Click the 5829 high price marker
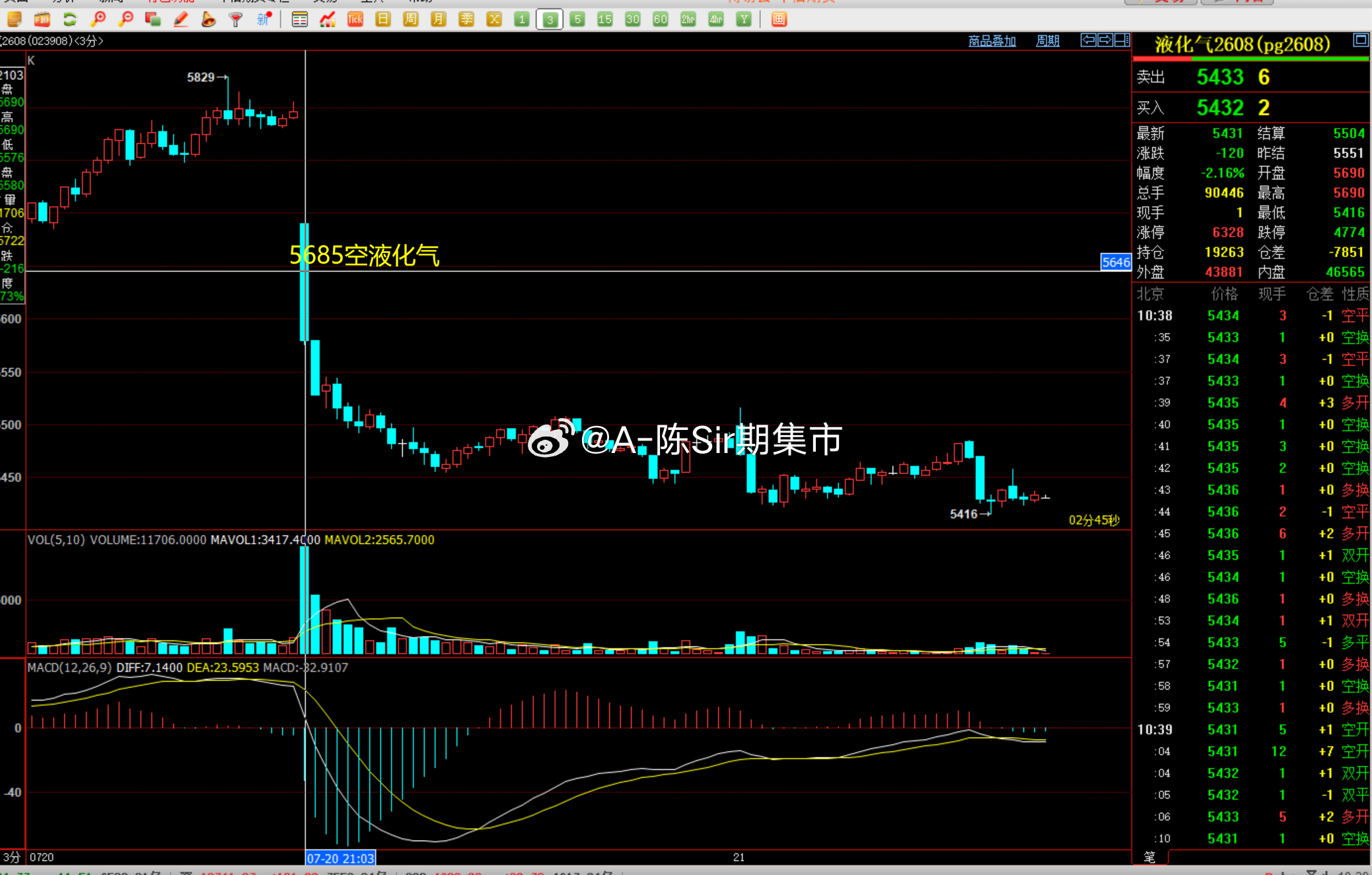Viewport: 1372px width, 875px height. pos(201,77)
